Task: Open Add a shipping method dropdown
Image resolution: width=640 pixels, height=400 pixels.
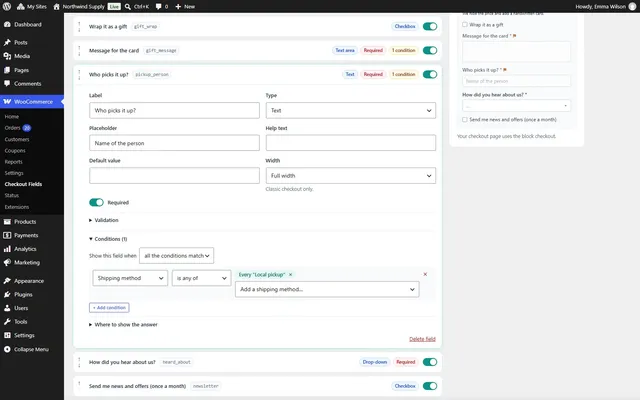Action: coord(327,289)
